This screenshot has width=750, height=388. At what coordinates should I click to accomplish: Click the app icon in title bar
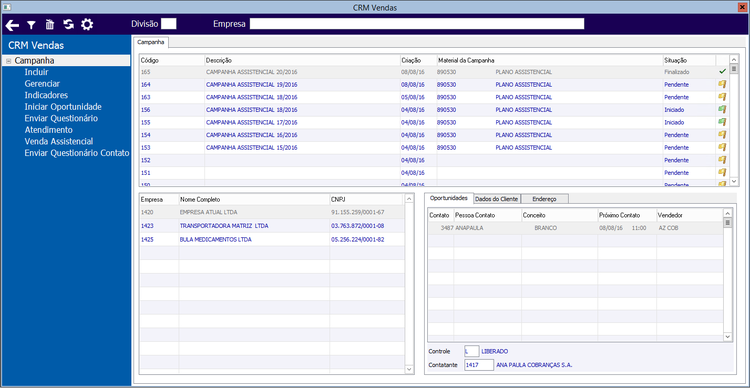[6, 7]
